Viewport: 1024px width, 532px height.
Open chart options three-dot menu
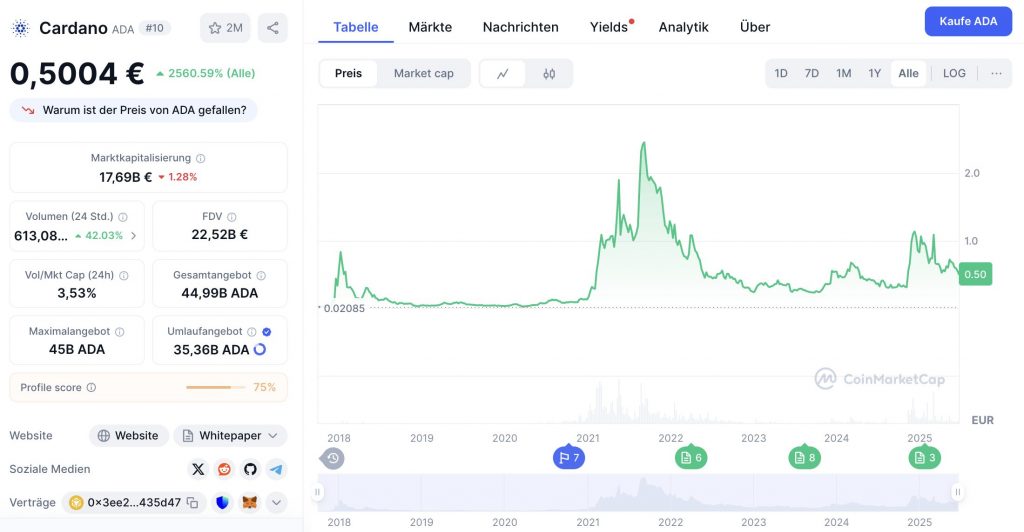click(x=996, y=74)
